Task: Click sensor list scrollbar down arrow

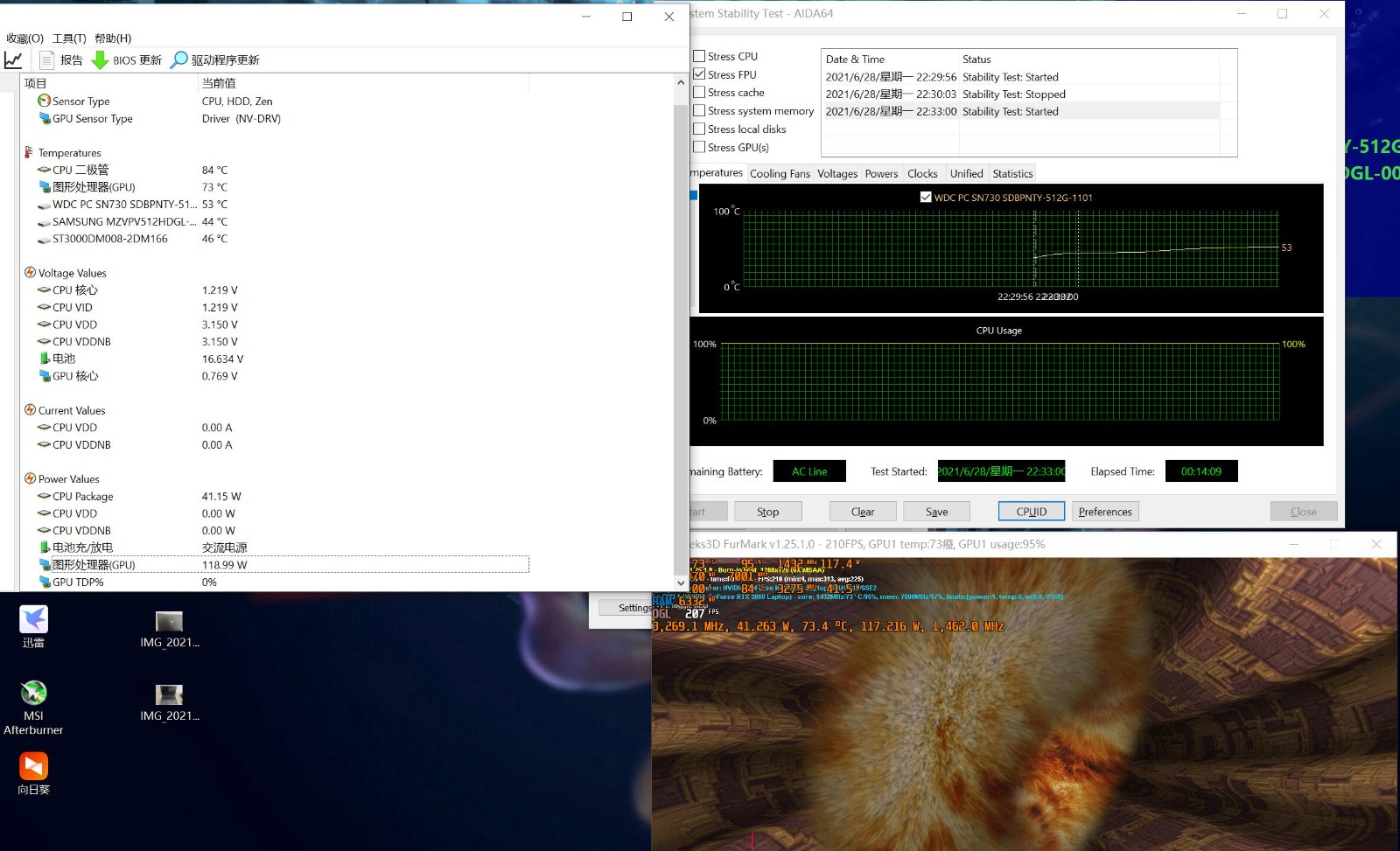Action: (x=681, y=582)
